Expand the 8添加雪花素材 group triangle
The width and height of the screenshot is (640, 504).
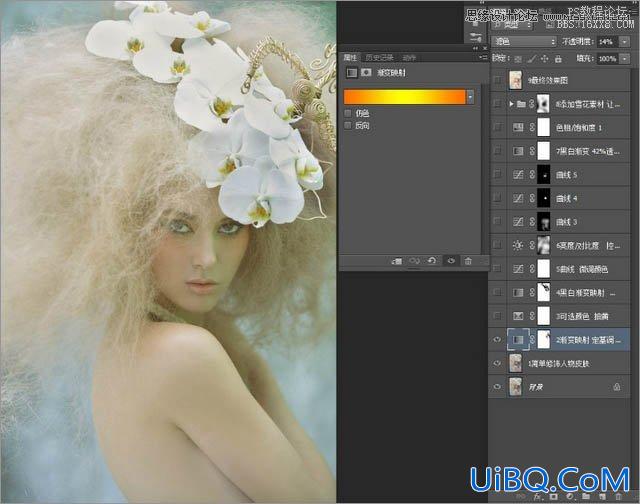pyautogui.click(x=511, y=104)
